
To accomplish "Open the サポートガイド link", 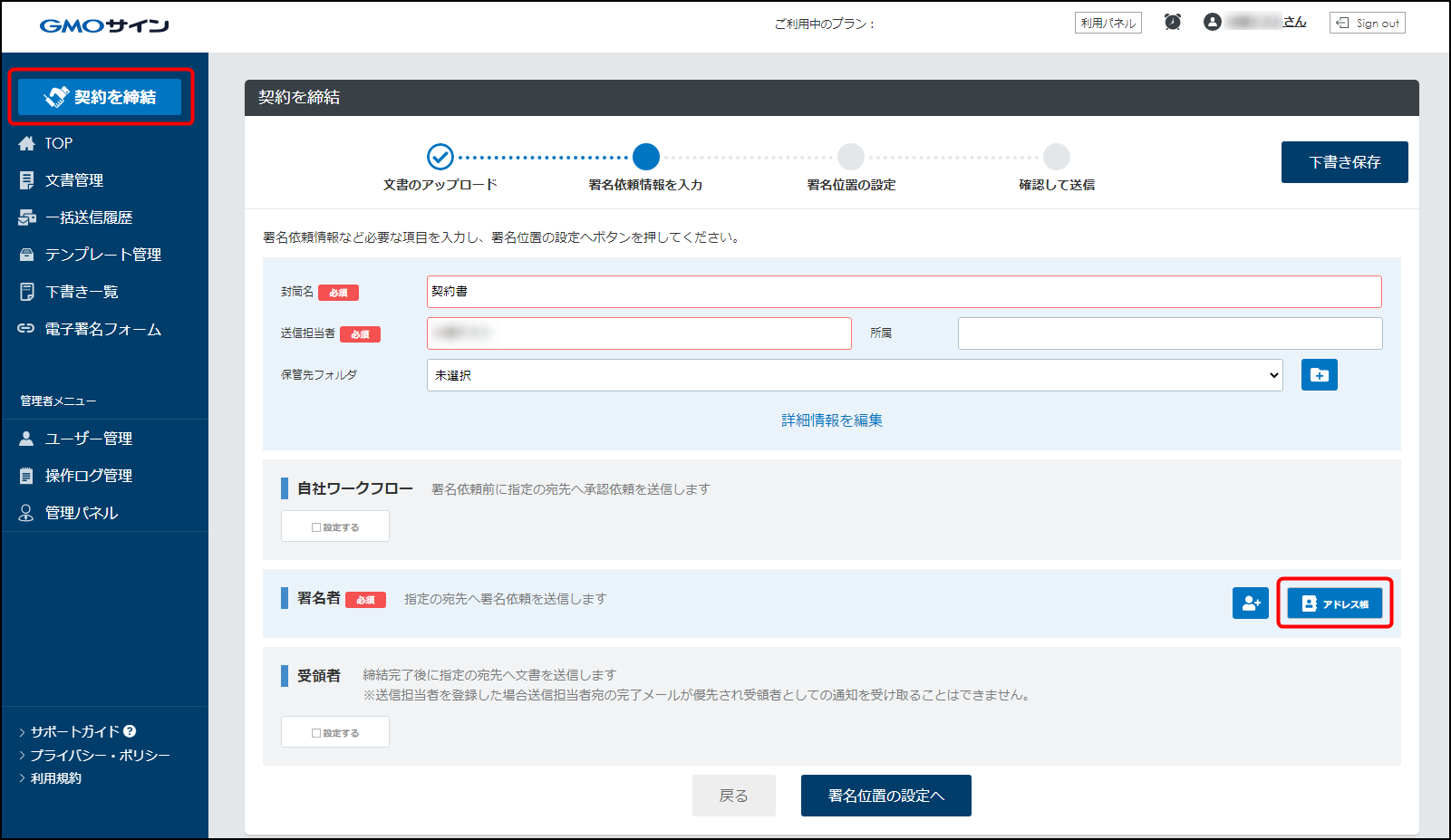I will coord(75,731).
